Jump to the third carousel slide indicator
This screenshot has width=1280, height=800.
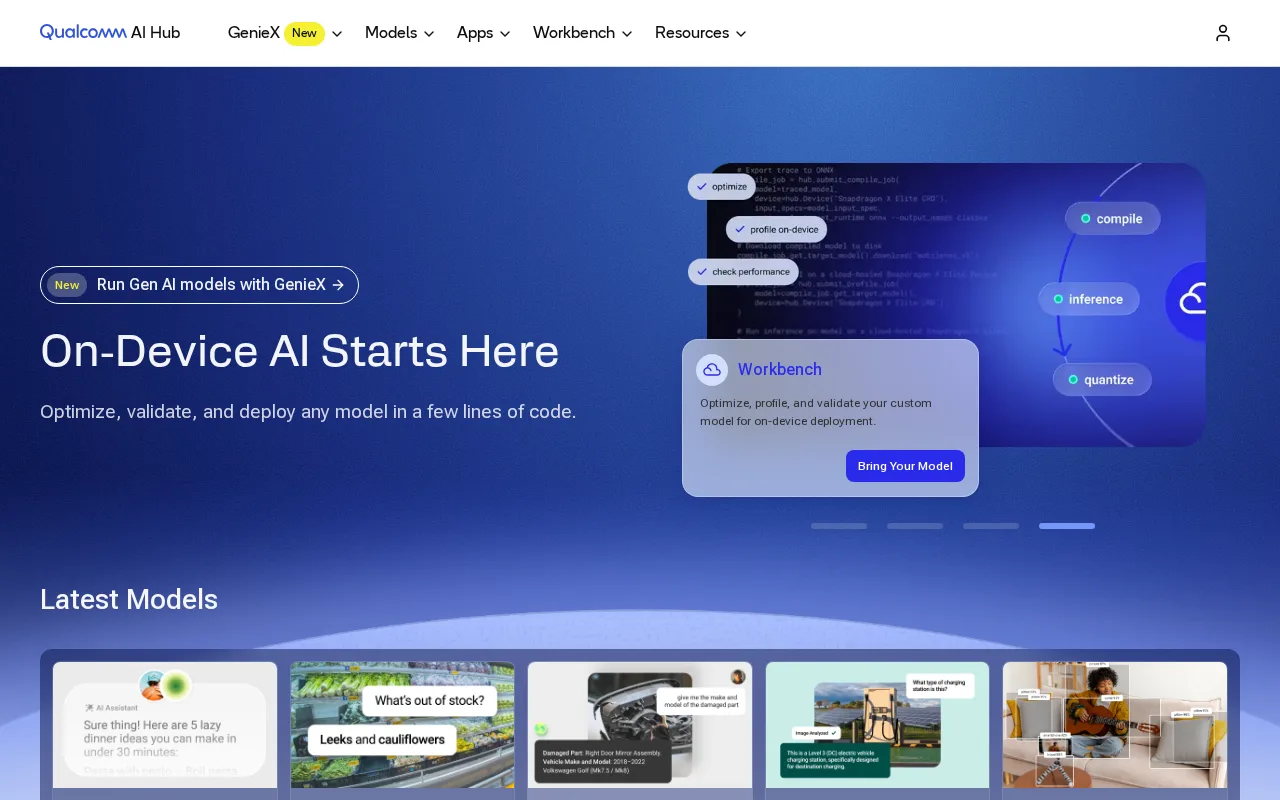[x=991, y=526]
